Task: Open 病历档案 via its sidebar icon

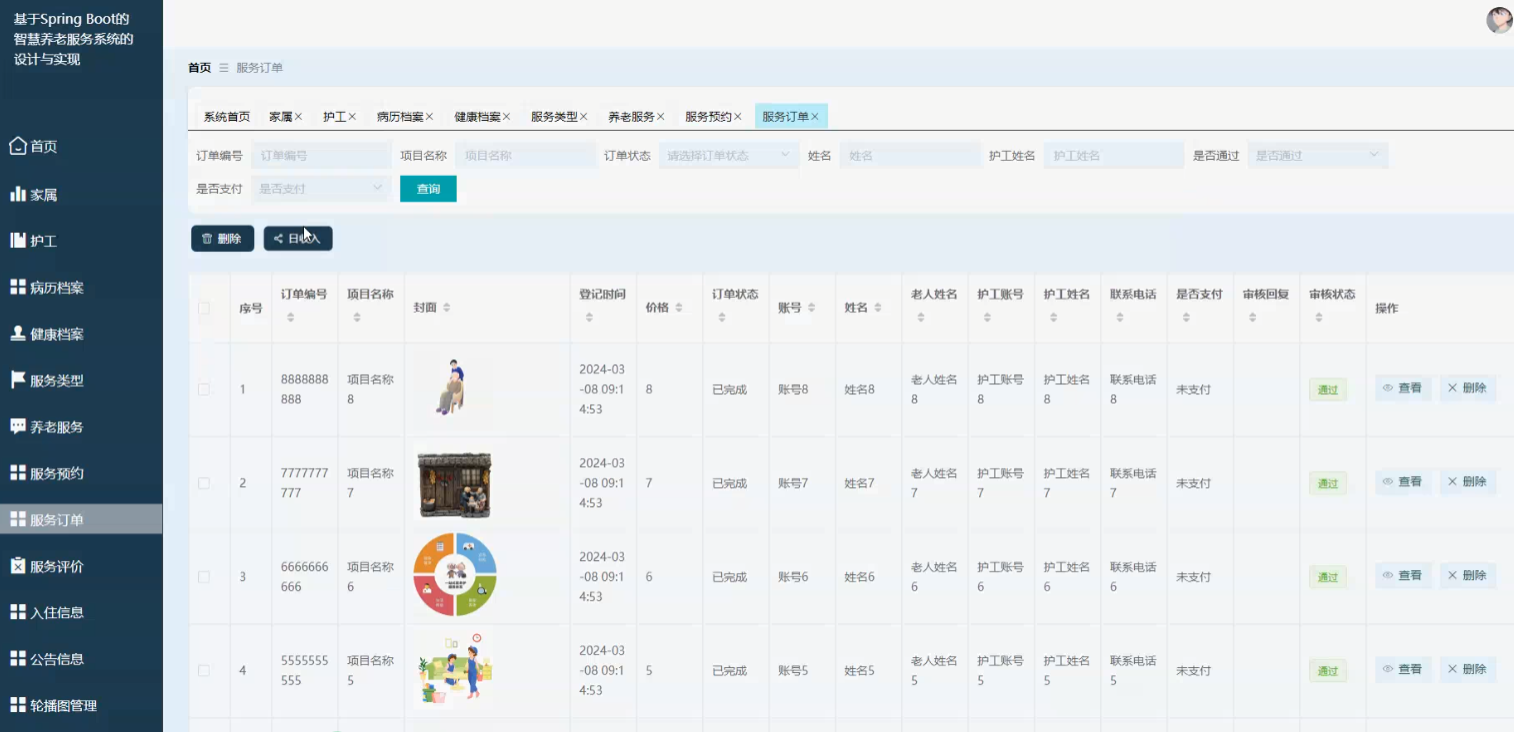Action: 16,287
